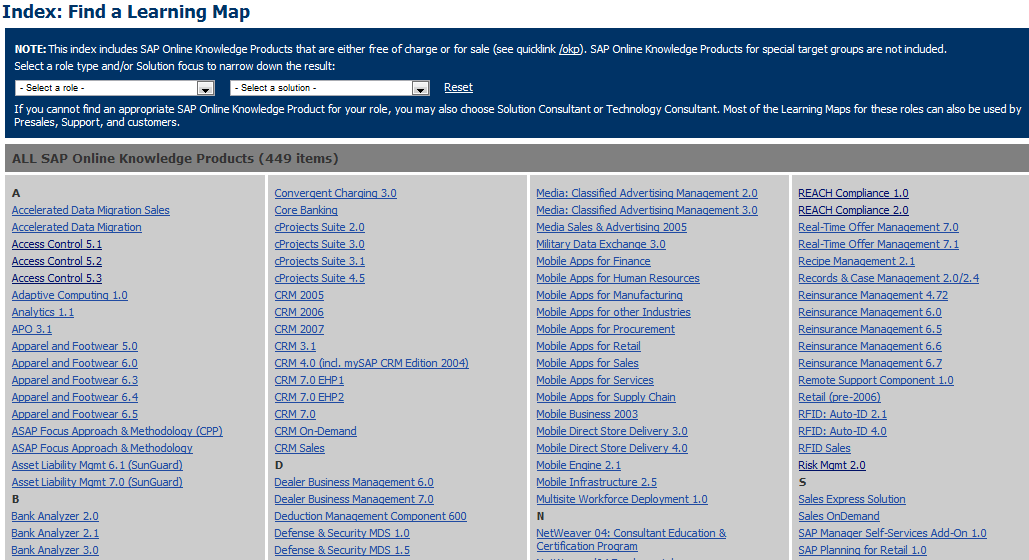The height and width of the screenshot is (560, 1029).
Task: Select Sales Express Solution link
Action: coord(851,499)
